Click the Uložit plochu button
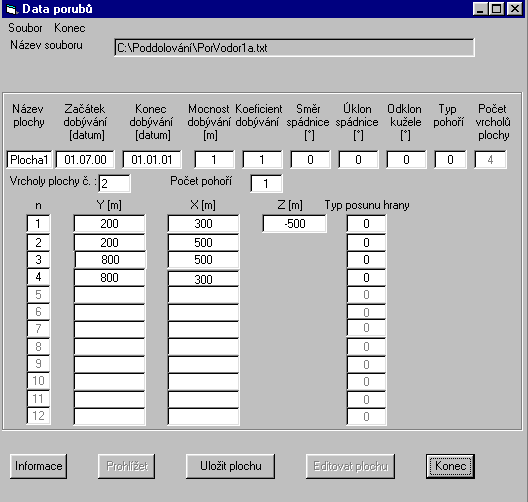Screen dimensions: 528x502 [230, 466]
